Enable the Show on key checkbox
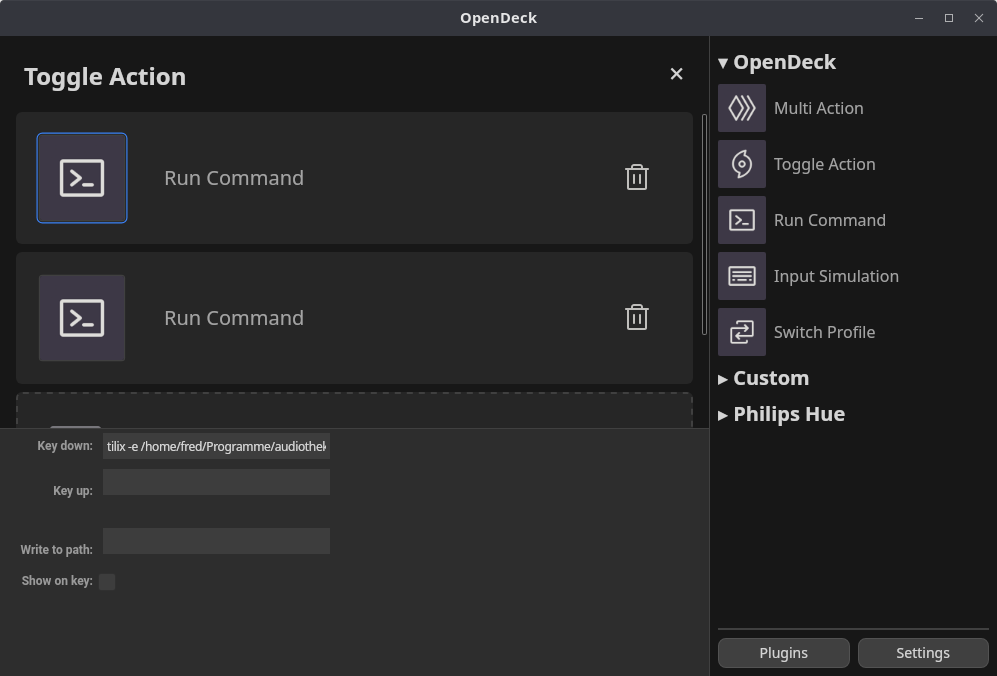Screen dimensions: 997x676 coord(107,581)
